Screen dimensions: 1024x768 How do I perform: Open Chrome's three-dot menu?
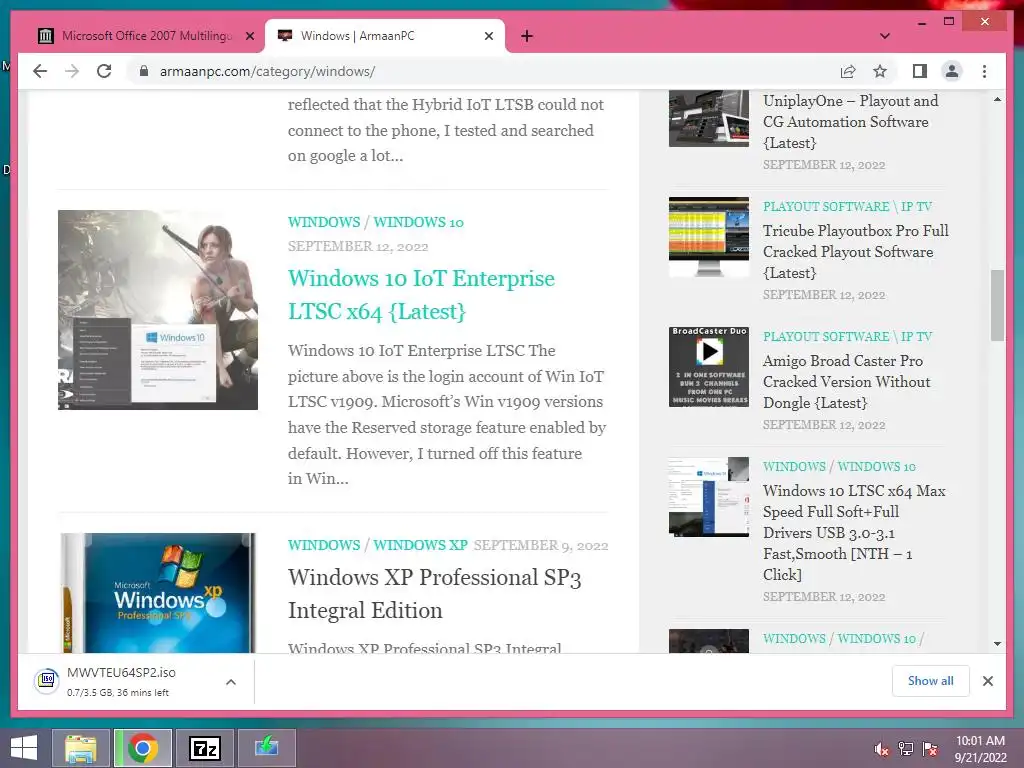click(x=984, y=71)
